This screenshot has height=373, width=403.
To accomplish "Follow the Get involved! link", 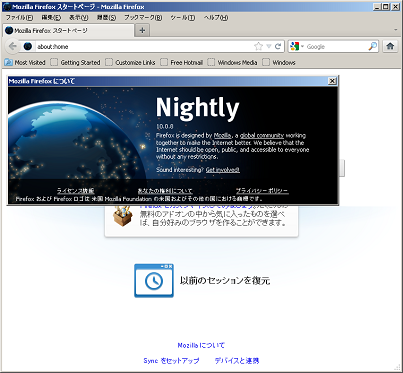I will (223, 170).
